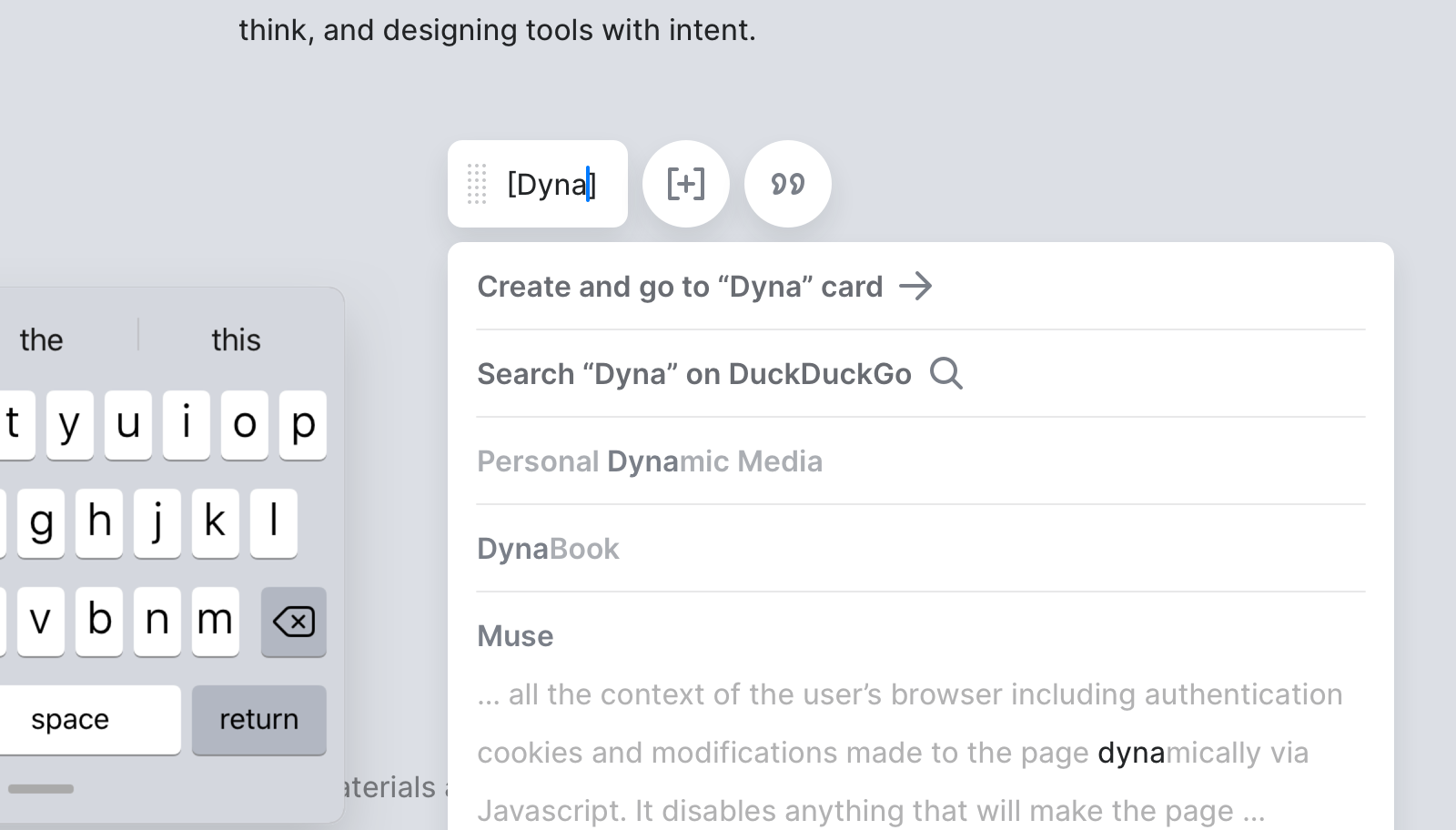Open the DynaBook card suggestion

(548, 549)
